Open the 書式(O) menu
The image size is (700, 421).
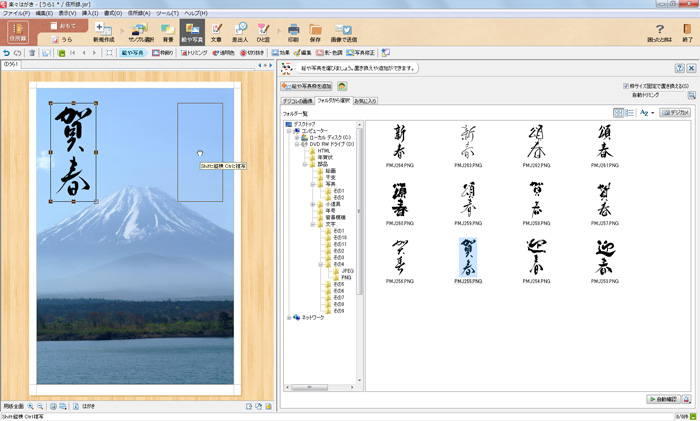(113, 13)
